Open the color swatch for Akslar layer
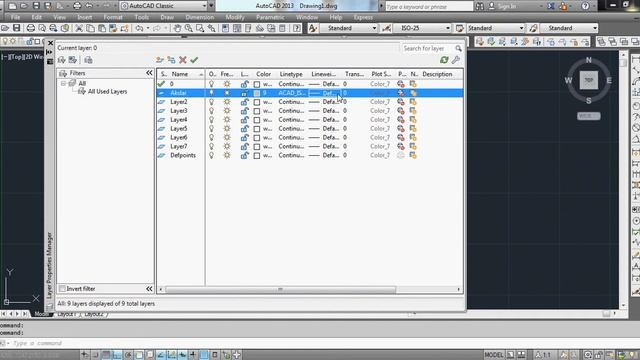The image size is (640, 360). [x=257, y=93]
